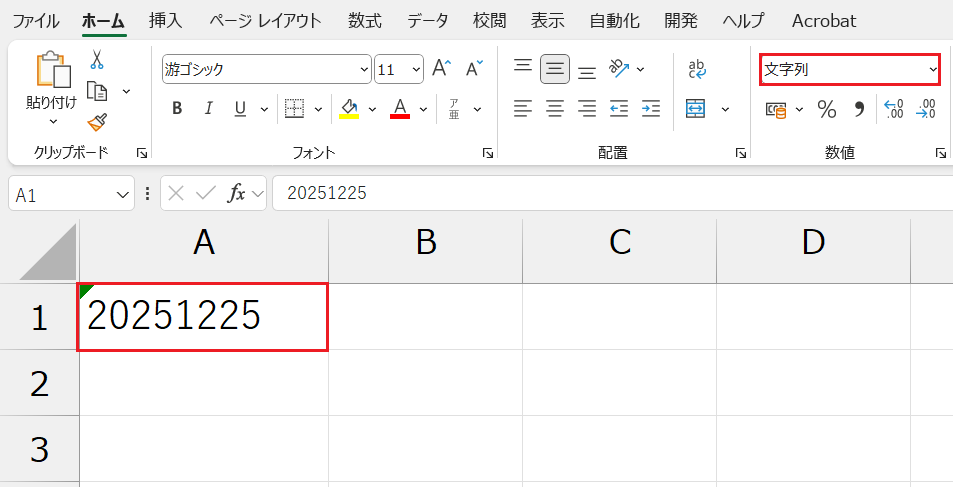Image resolution: width=953 pixels, height=487 pixels.
Task: Open 配置 alignment dialog launcher
Action: (740, 154)
